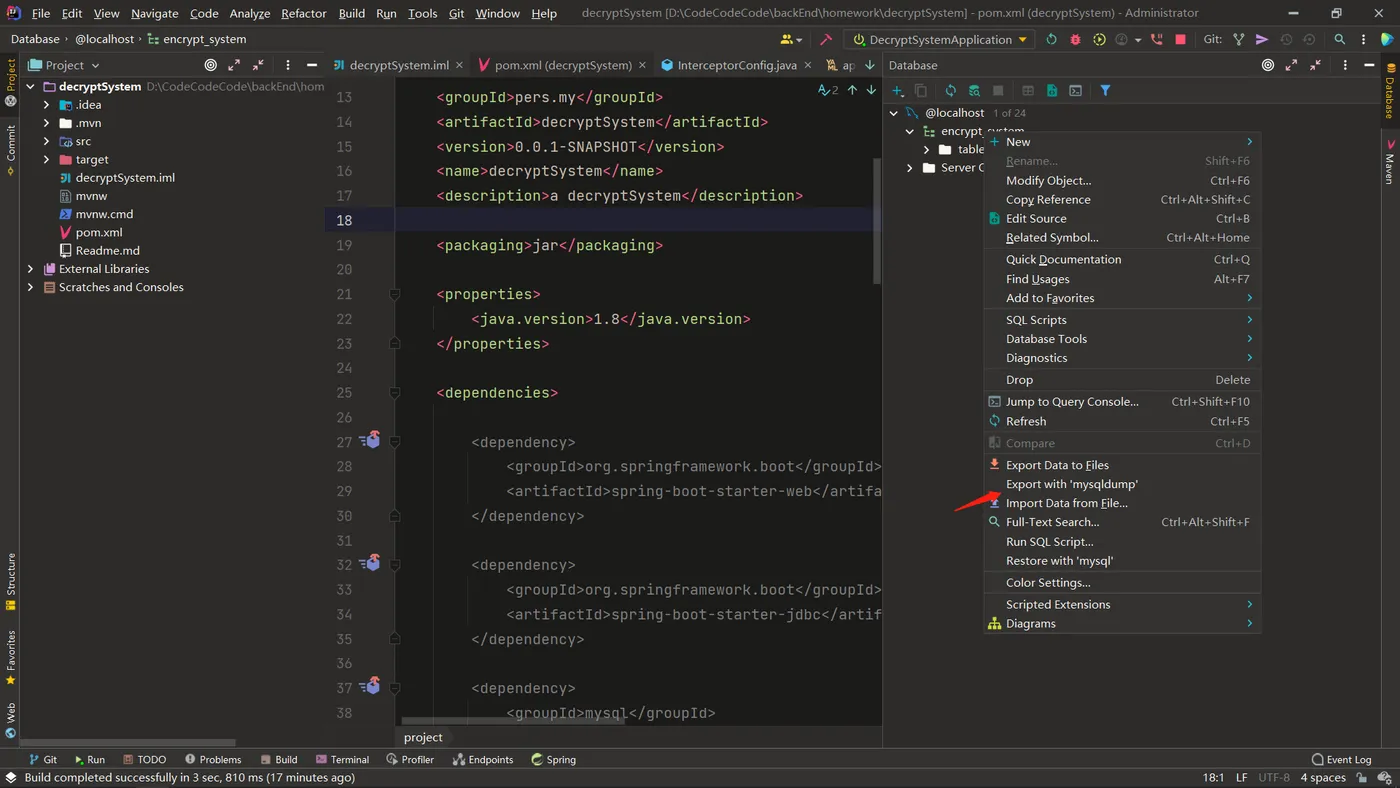Image resolution: width=1400 pixels, height=788 pixels.
Task: Collapse the @localhost data source node
Action: (894, 113)
